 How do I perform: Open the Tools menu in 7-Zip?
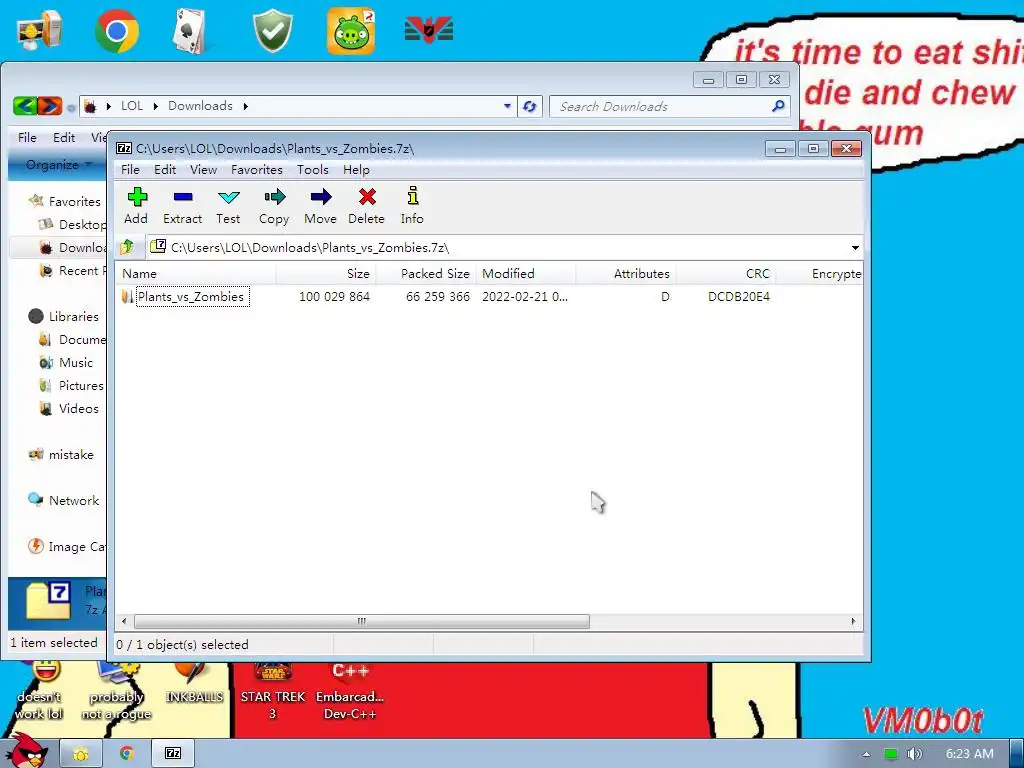(x=313, y=170)
